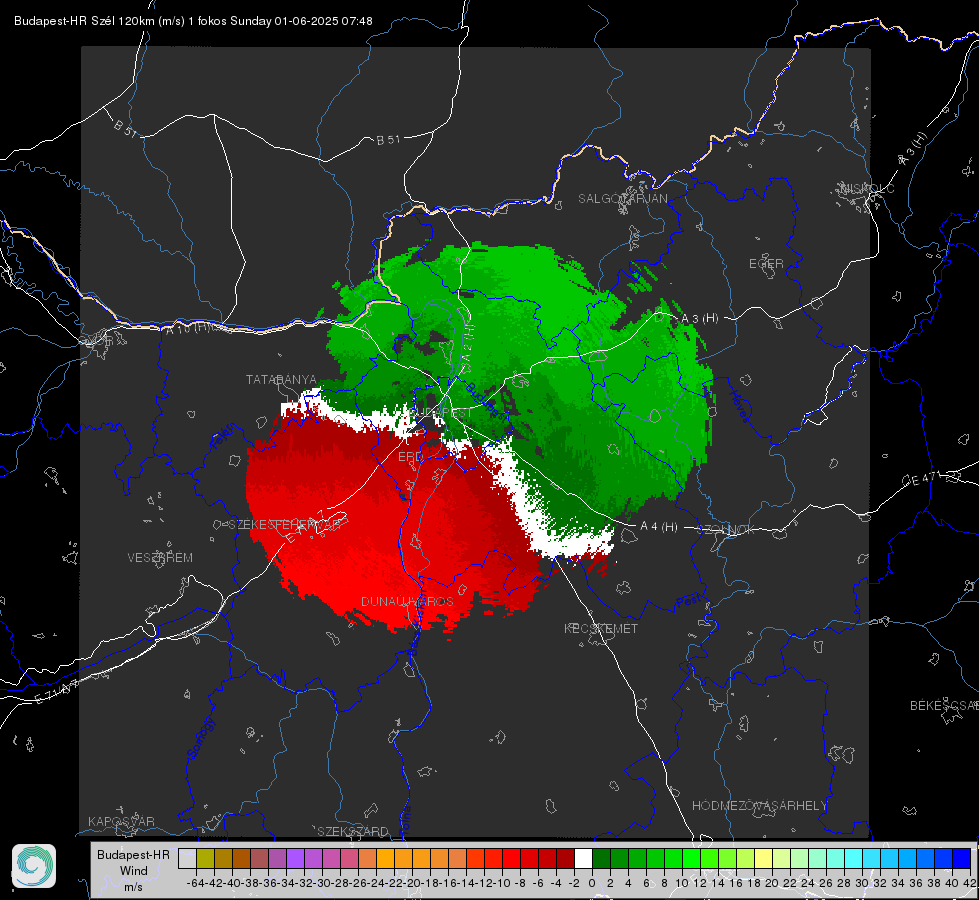Select the brown swatch between -40 and -38
Viewport: 979px width, 900px height.
(241, 858)
